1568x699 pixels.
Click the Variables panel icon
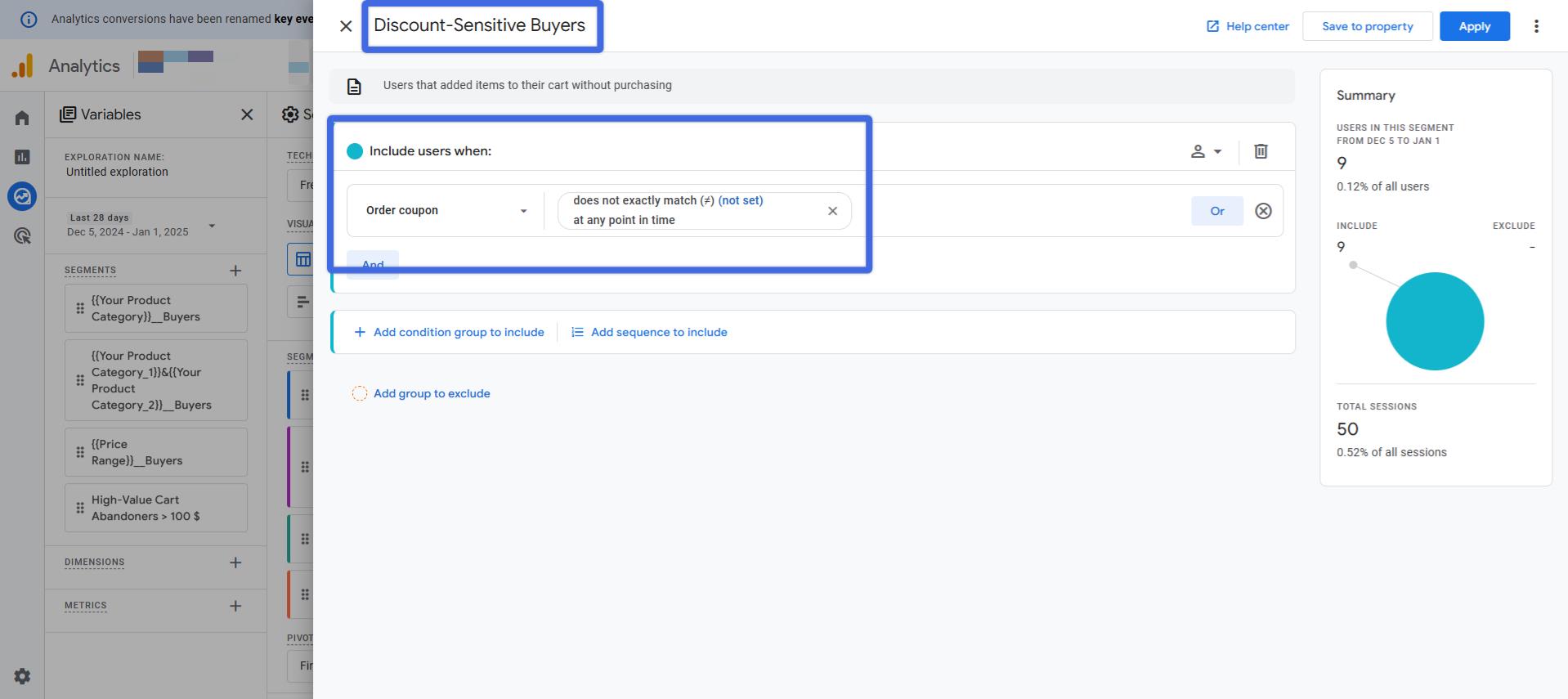coord(68,114)
